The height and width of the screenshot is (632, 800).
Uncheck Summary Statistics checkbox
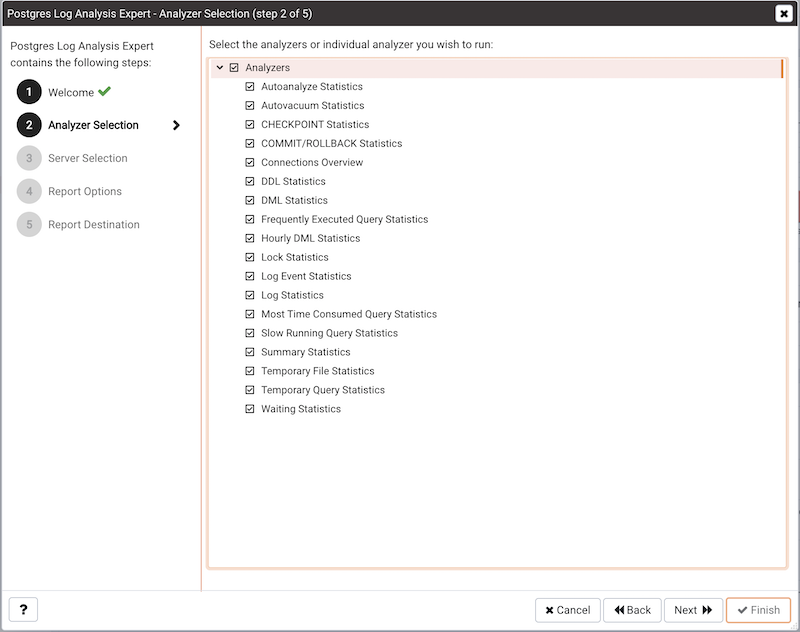249,352
